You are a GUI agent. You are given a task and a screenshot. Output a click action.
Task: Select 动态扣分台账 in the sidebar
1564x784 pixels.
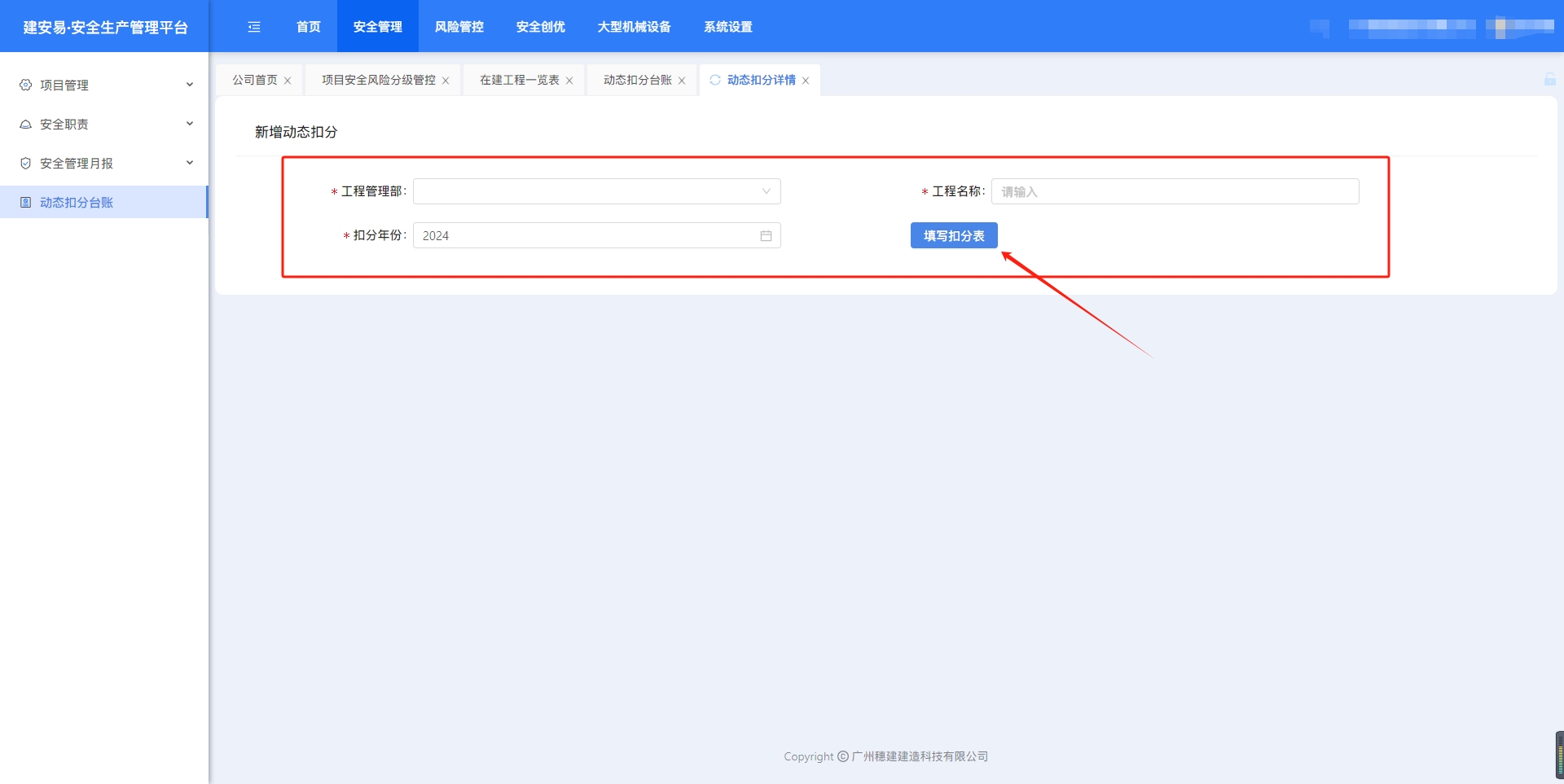point(77,202)
